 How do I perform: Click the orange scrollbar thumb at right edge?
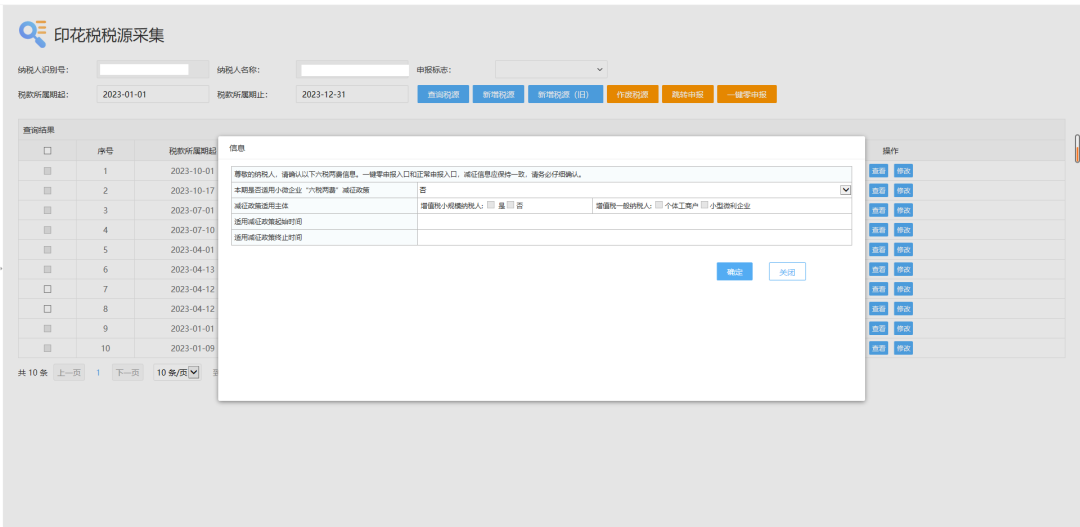tap(1077, 148)
